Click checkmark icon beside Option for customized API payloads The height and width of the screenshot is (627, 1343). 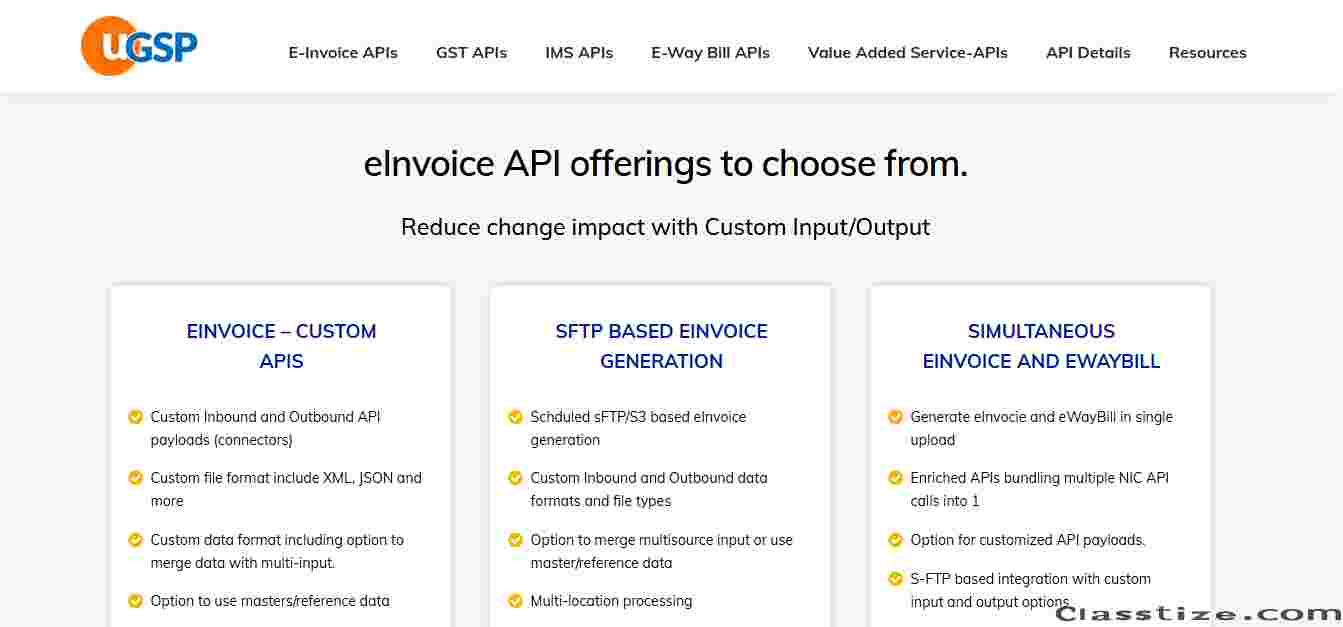click(895, 540)
